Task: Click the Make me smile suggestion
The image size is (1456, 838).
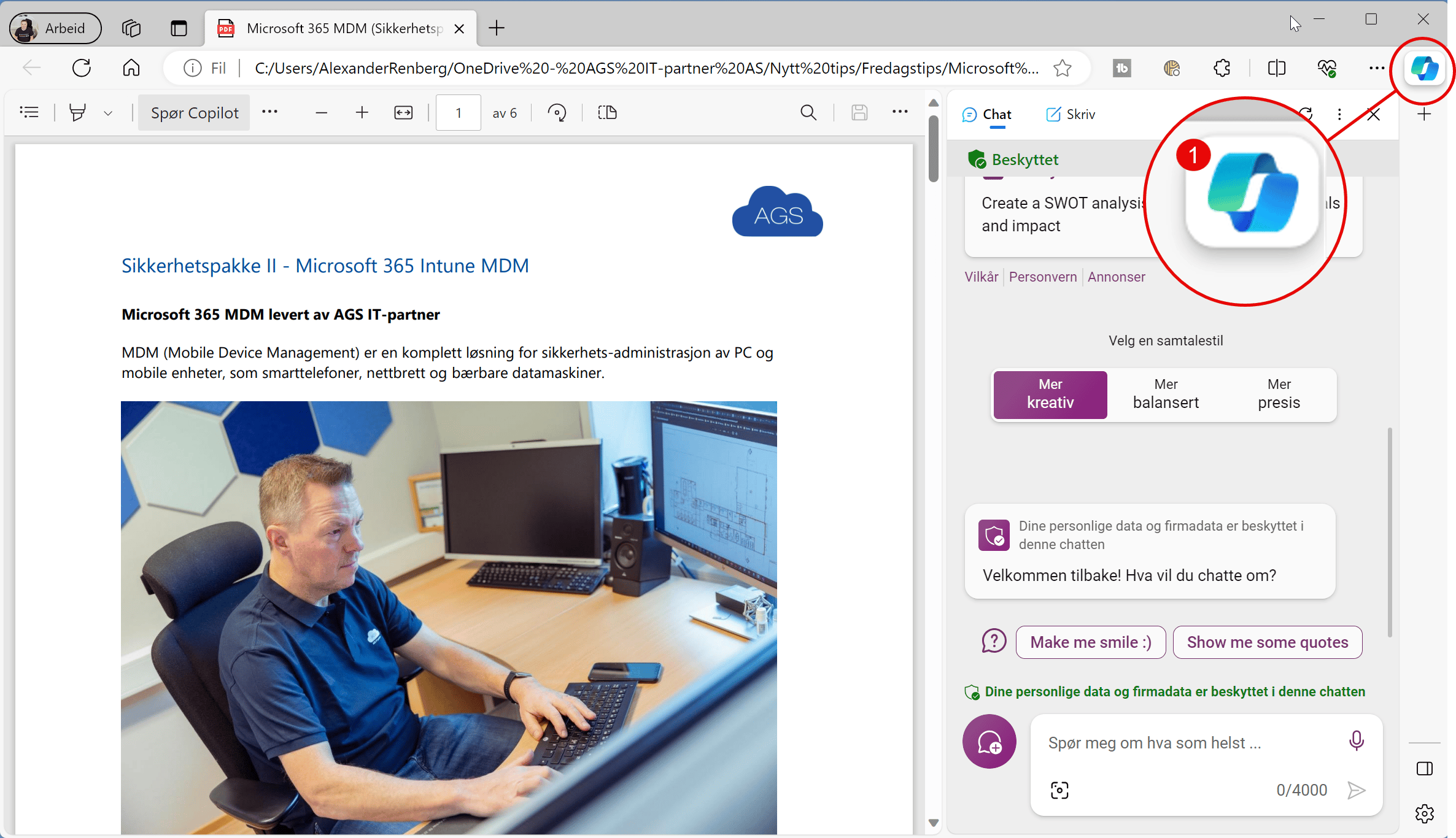Action: point(1090,642)
